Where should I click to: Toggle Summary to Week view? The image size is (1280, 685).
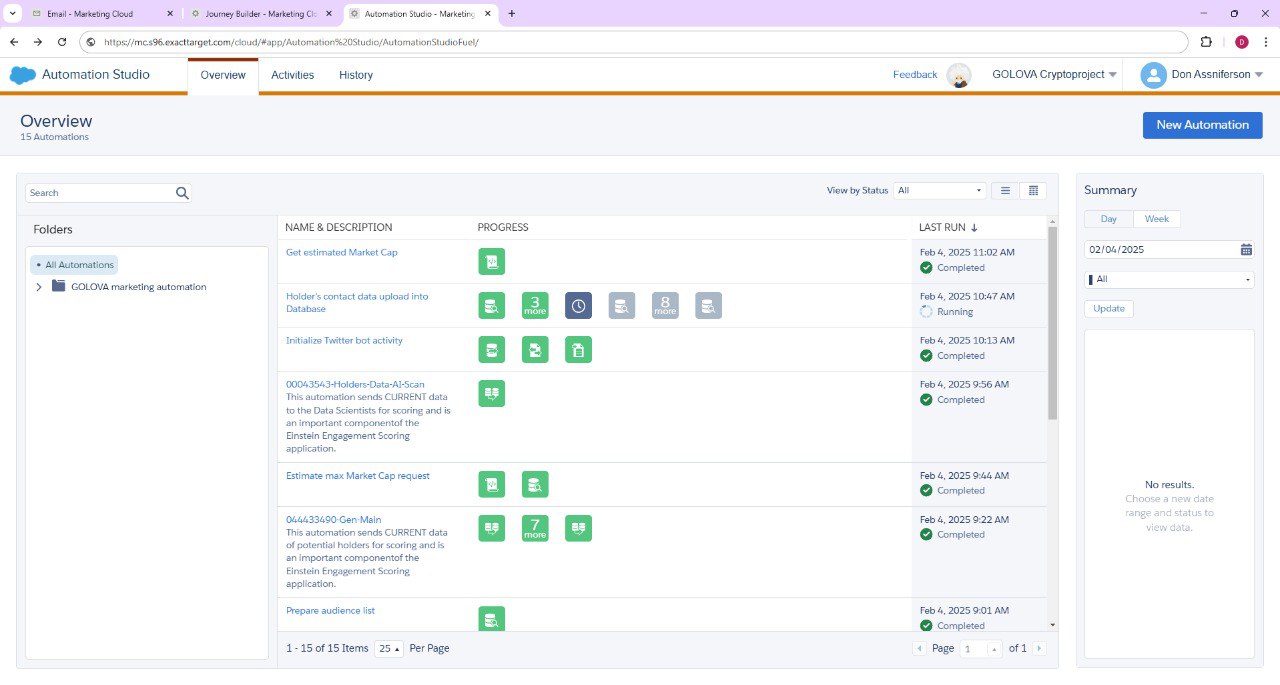(x=1156, y=219)
